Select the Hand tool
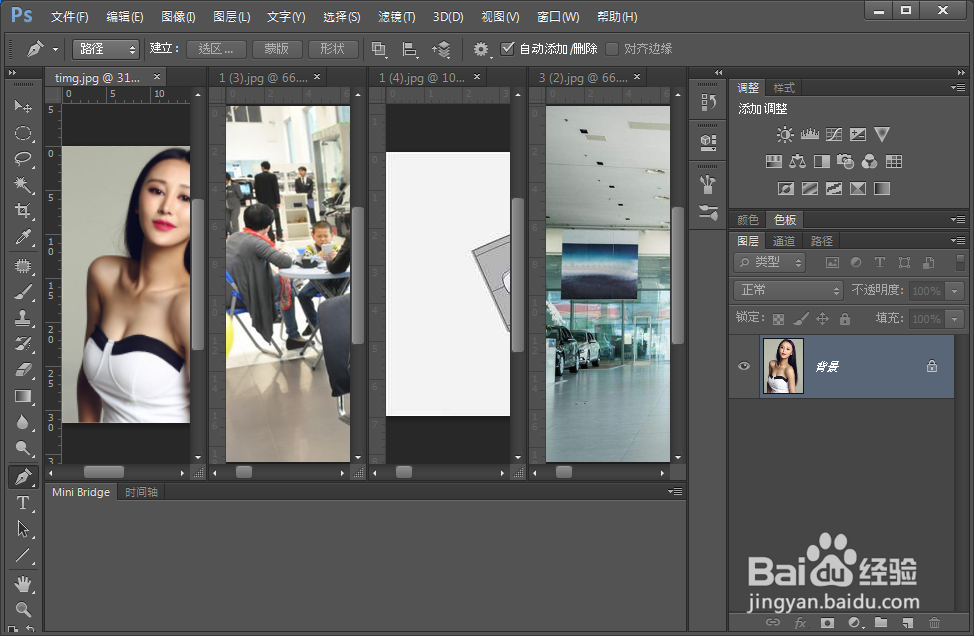Screen dimensions: 974x636 coord(23,584)
